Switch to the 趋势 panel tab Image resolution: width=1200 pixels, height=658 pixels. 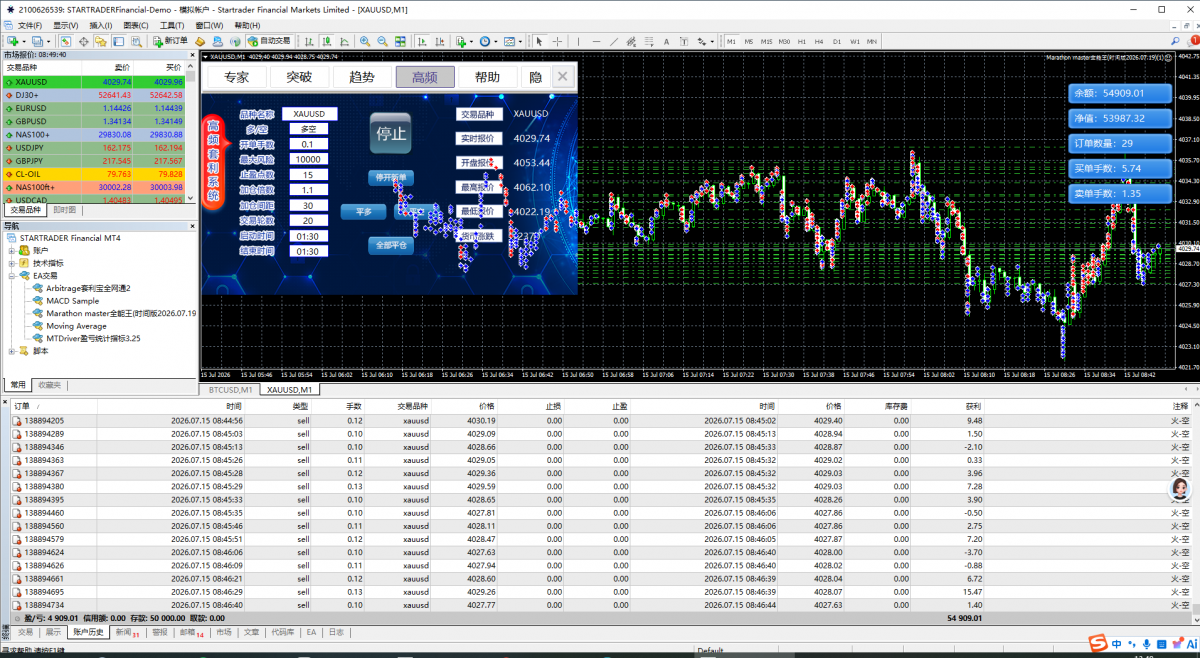point(362,77)
